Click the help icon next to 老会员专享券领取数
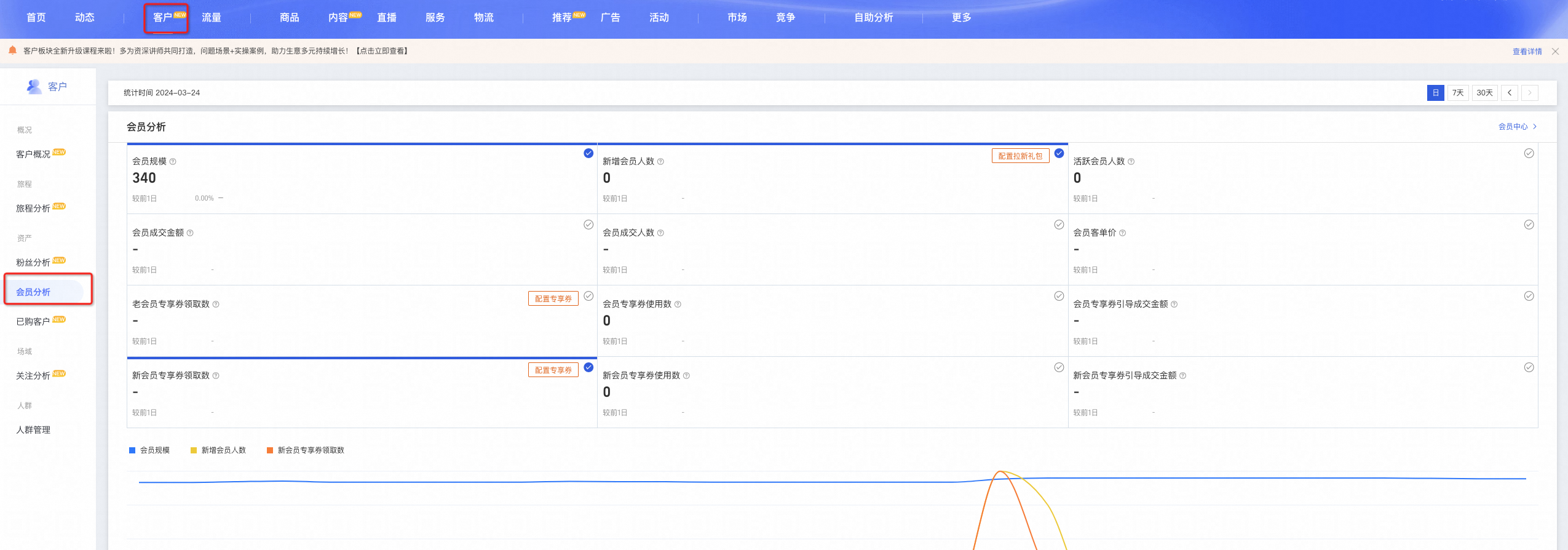This screenshot has height=550, width=1568. pos(216,305)
